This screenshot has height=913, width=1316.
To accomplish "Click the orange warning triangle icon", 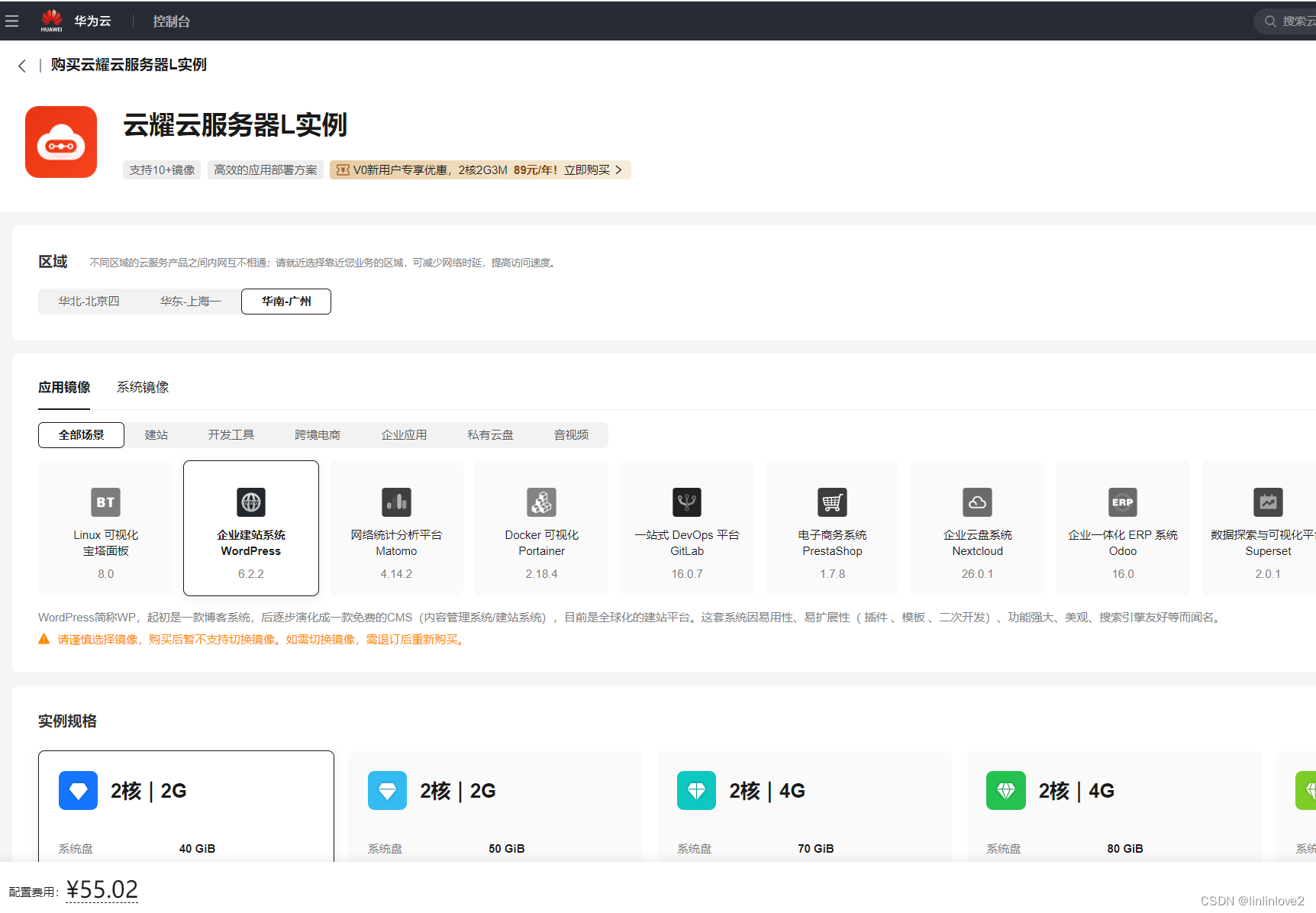I will coord(44,639).
